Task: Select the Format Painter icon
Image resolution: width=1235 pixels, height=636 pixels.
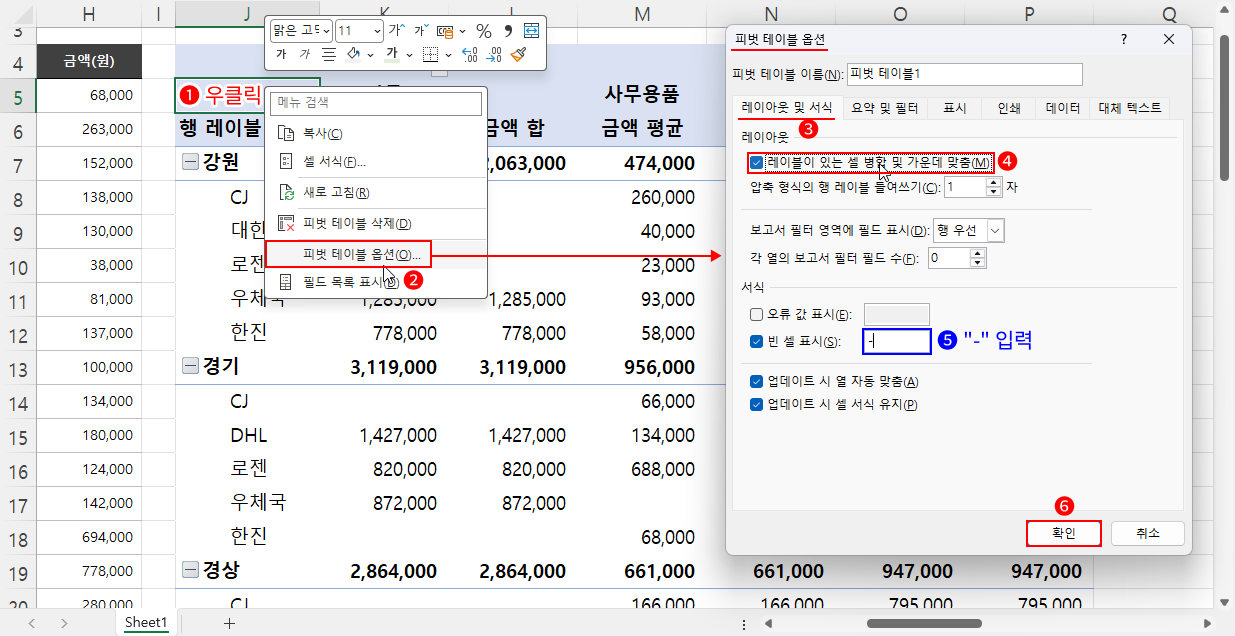Action: tap(520, 55)
